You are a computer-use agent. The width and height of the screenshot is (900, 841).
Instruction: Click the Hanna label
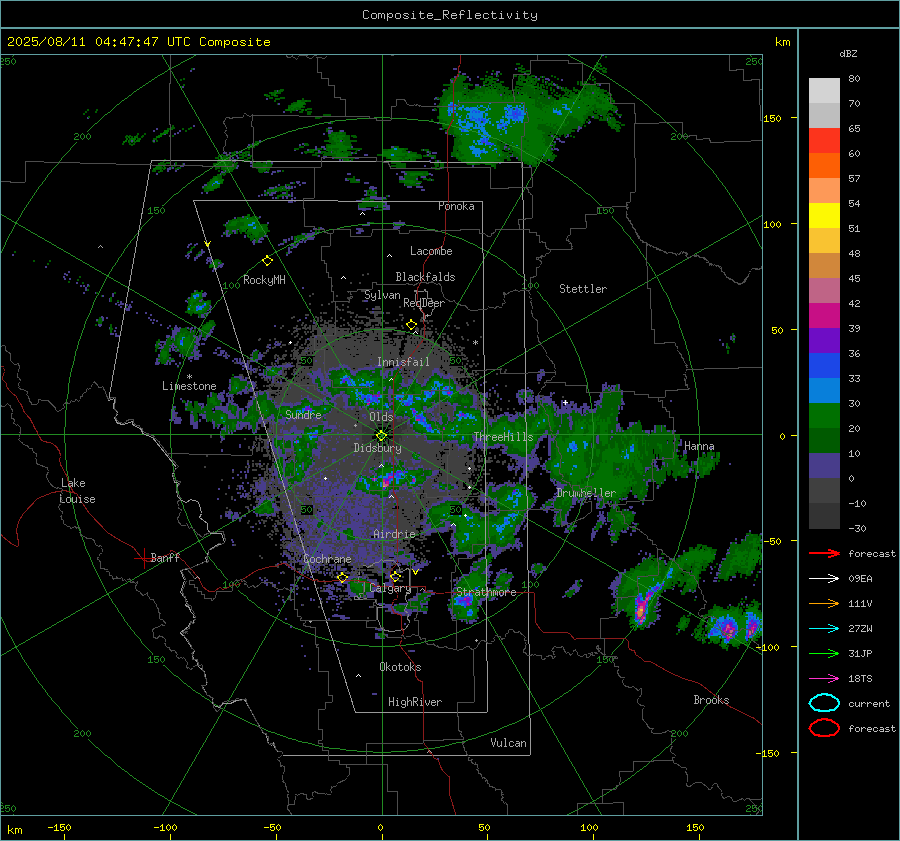(x=699, y=446)
